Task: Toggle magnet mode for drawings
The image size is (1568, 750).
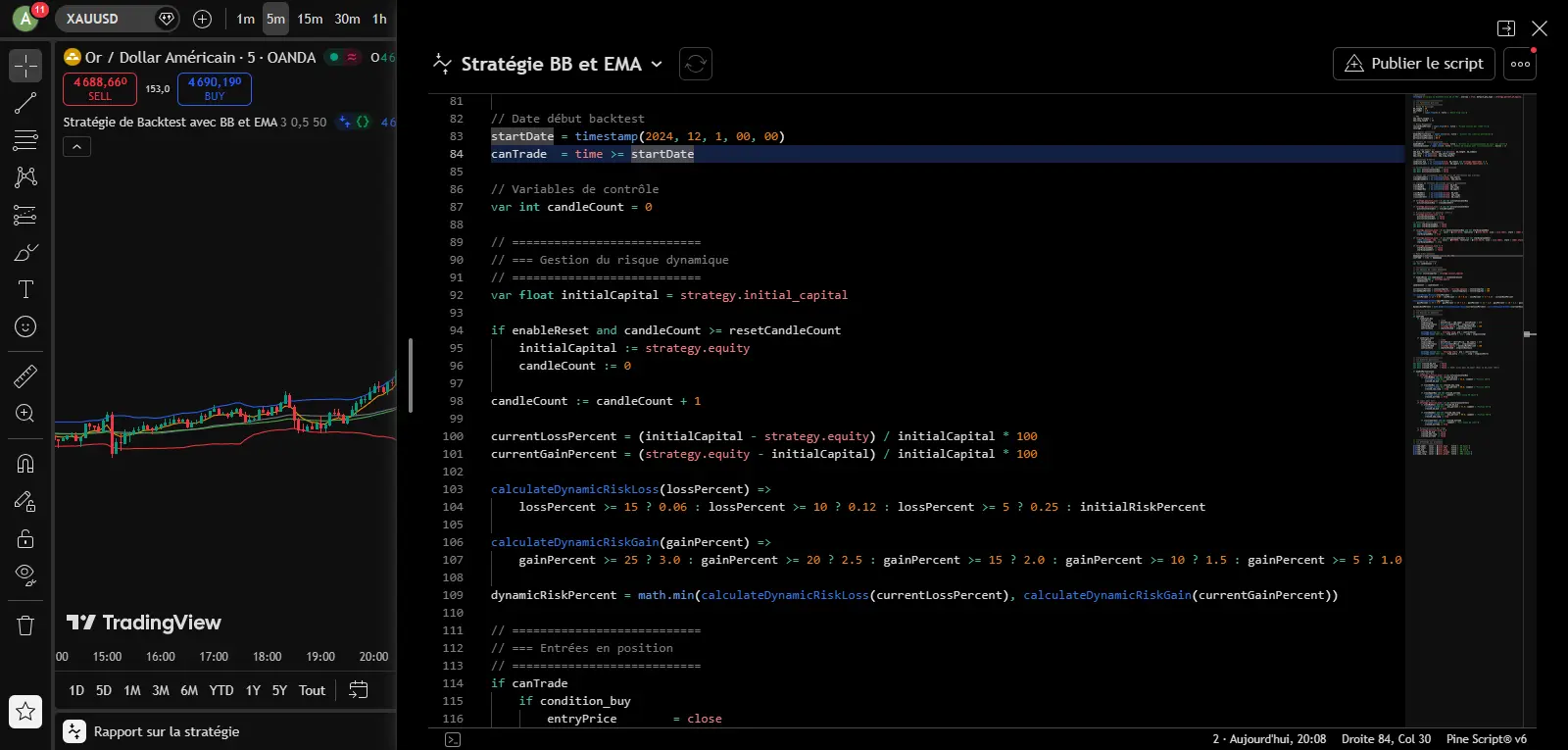Action: tap(25, 464)
